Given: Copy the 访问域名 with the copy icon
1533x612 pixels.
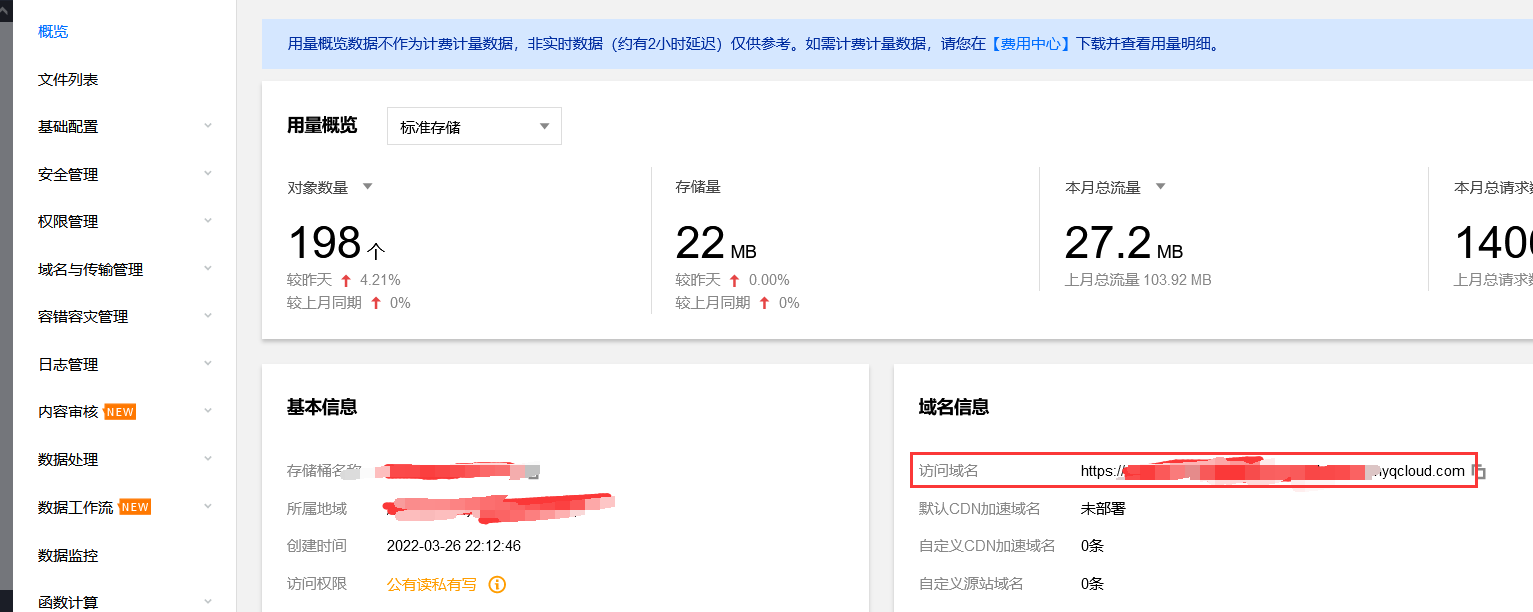Looking at the screenshot, I should pyautogui.click(x=1479, y=471).
